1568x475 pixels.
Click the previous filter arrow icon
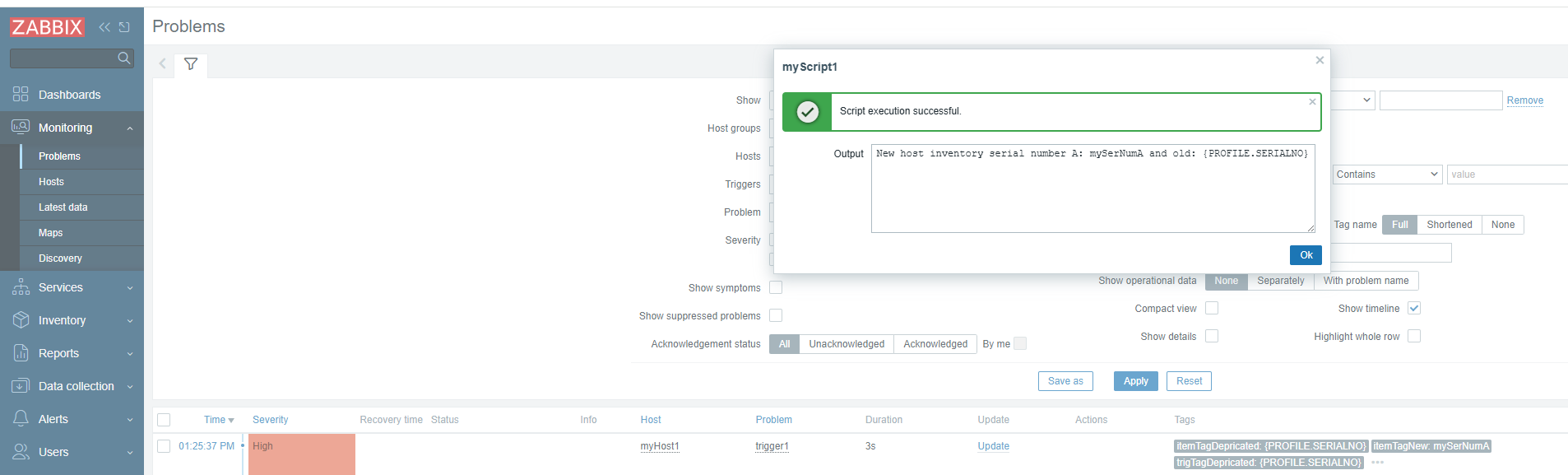(163, 64)
